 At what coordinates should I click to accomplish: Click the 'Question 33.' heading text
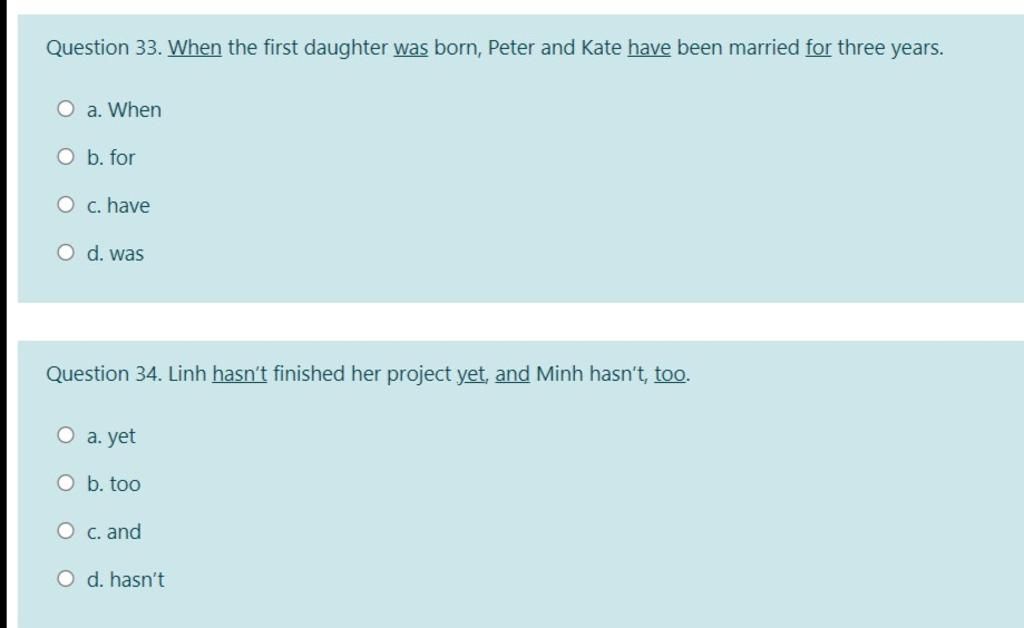(x=104, y=48)
